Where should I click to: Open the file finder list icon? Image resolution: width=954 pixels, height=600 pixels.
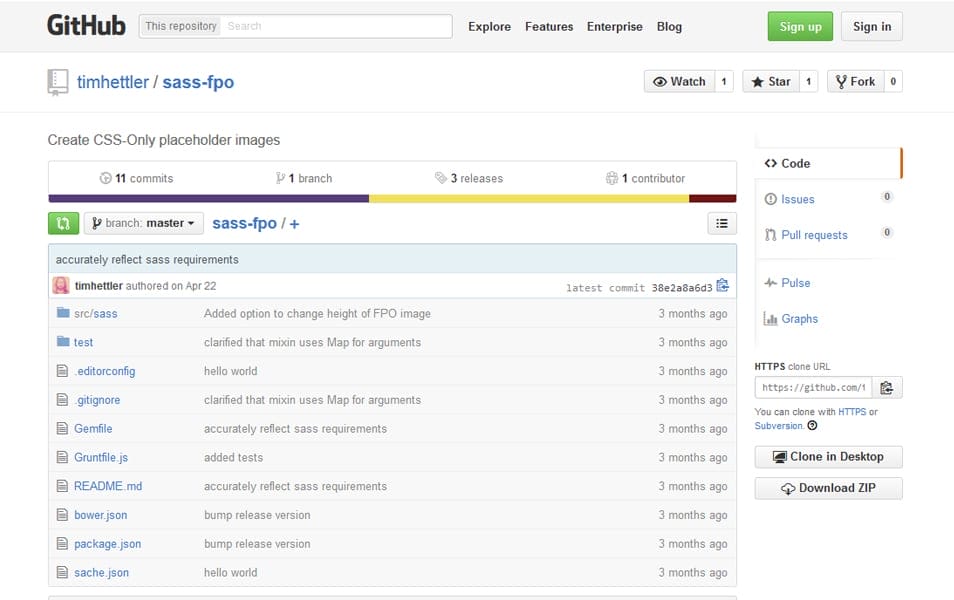point(722,223)
